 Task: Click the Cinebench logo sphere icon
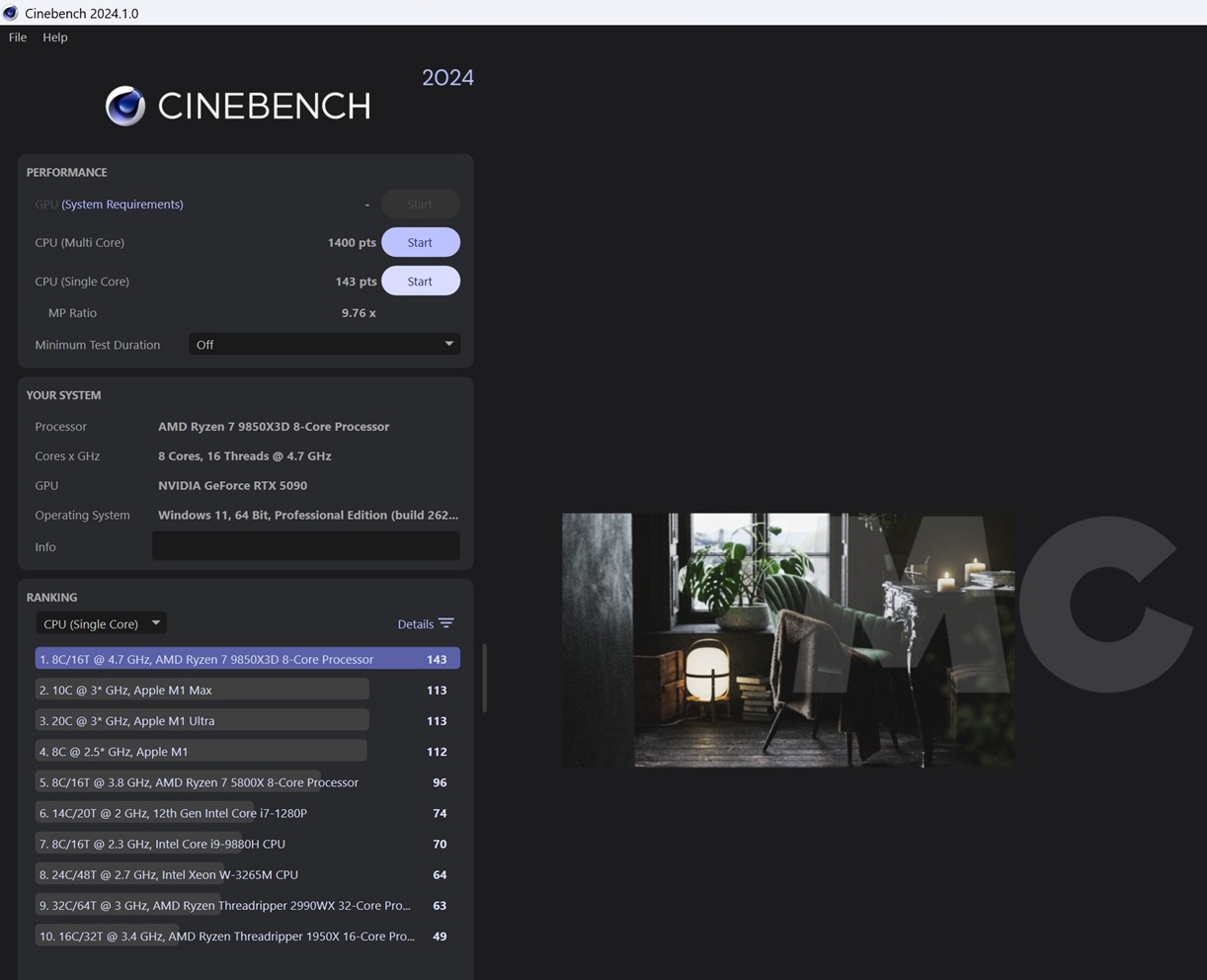(x=125, y=106)
